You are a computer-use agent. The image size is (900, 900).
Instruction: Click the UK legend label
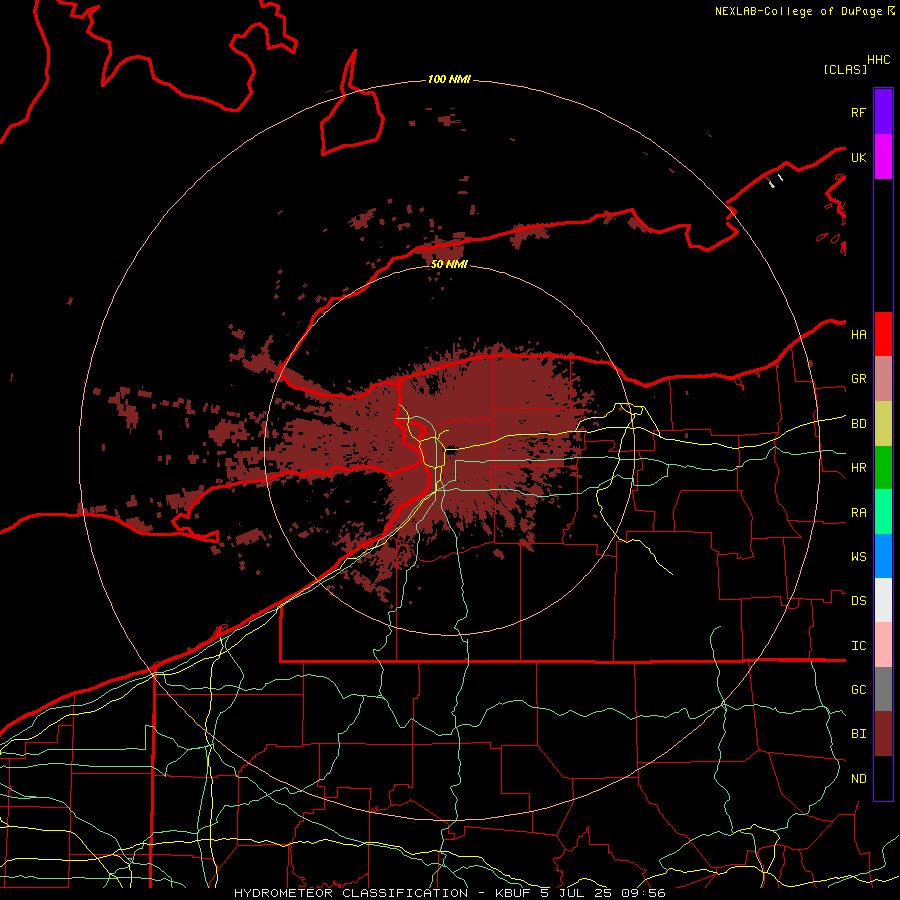pos(859,157)
